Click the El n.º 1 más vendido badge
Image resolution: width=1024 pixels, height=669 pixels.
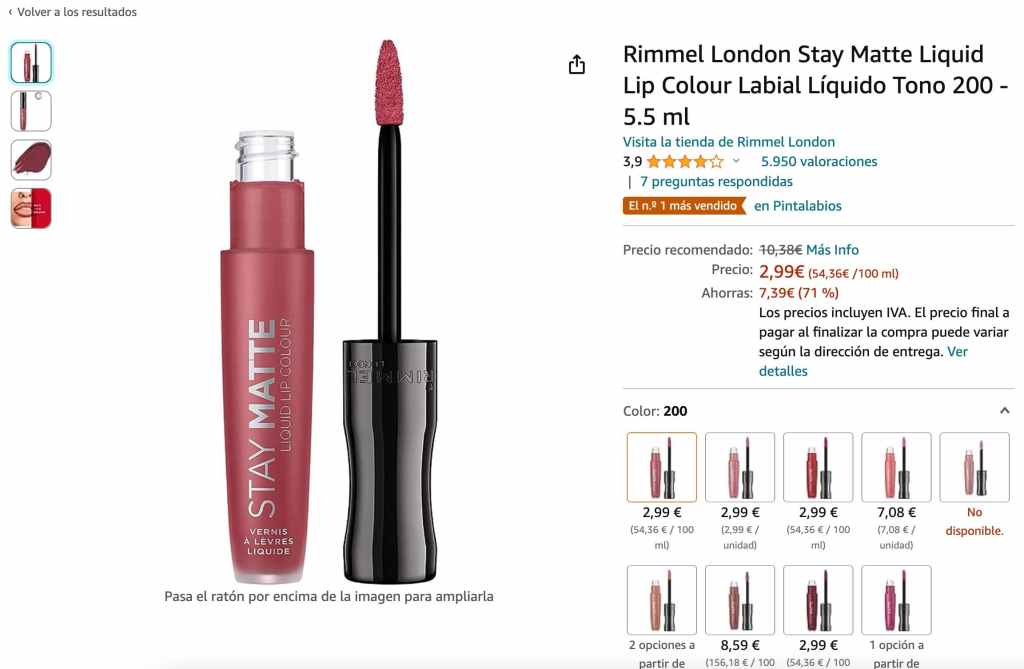(684, 206)
